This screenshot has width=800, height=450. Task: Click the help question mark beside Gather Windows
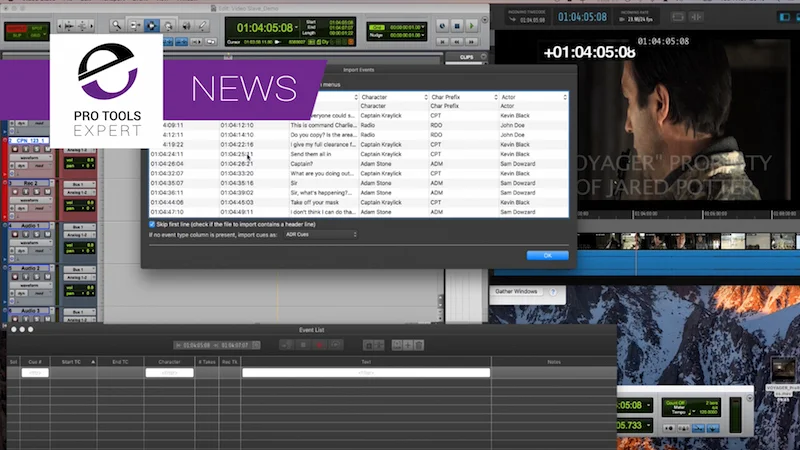click(x=553, y=292)
